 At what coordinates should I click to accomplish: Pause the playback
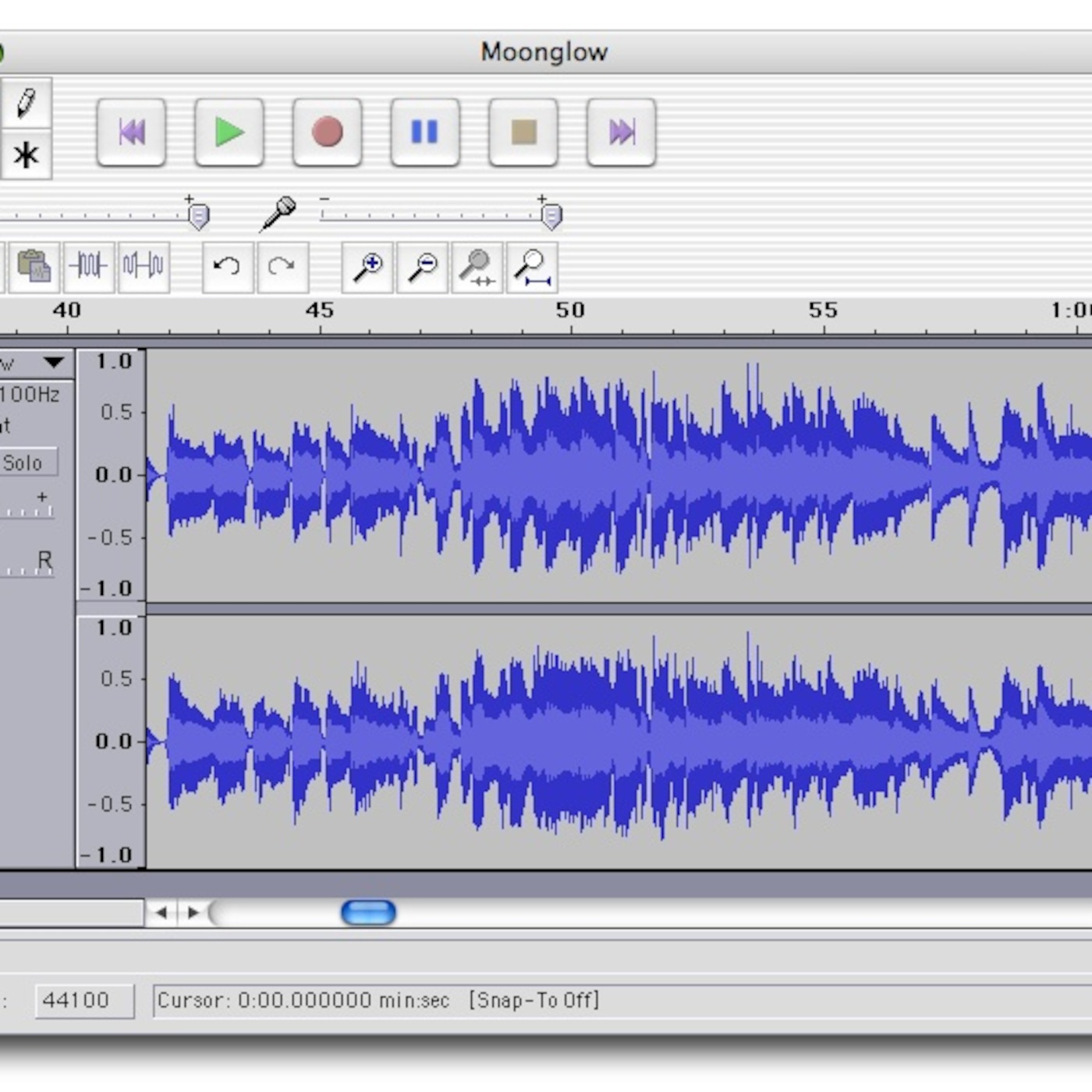[425, 133]
